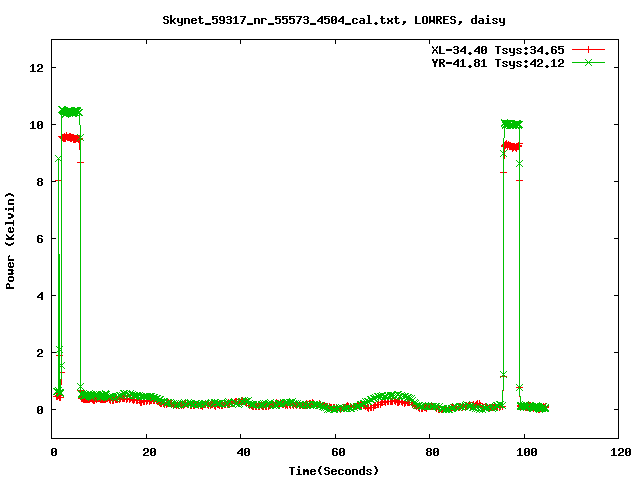
Task: Select the XL-34.40 Tsys:34.65 legend label
Action: pos(498,50)
